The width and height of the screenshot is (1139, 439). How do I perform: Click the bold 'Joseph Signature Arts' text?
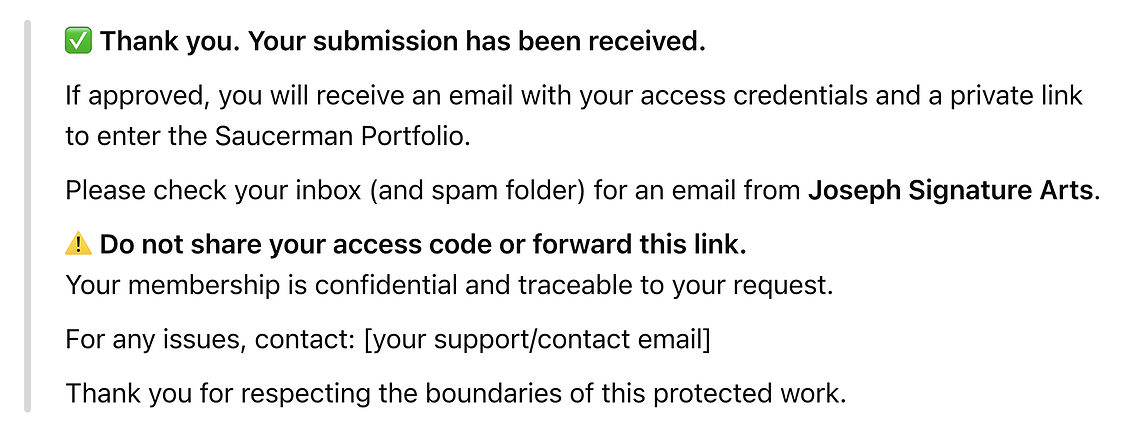coord(950,190)
